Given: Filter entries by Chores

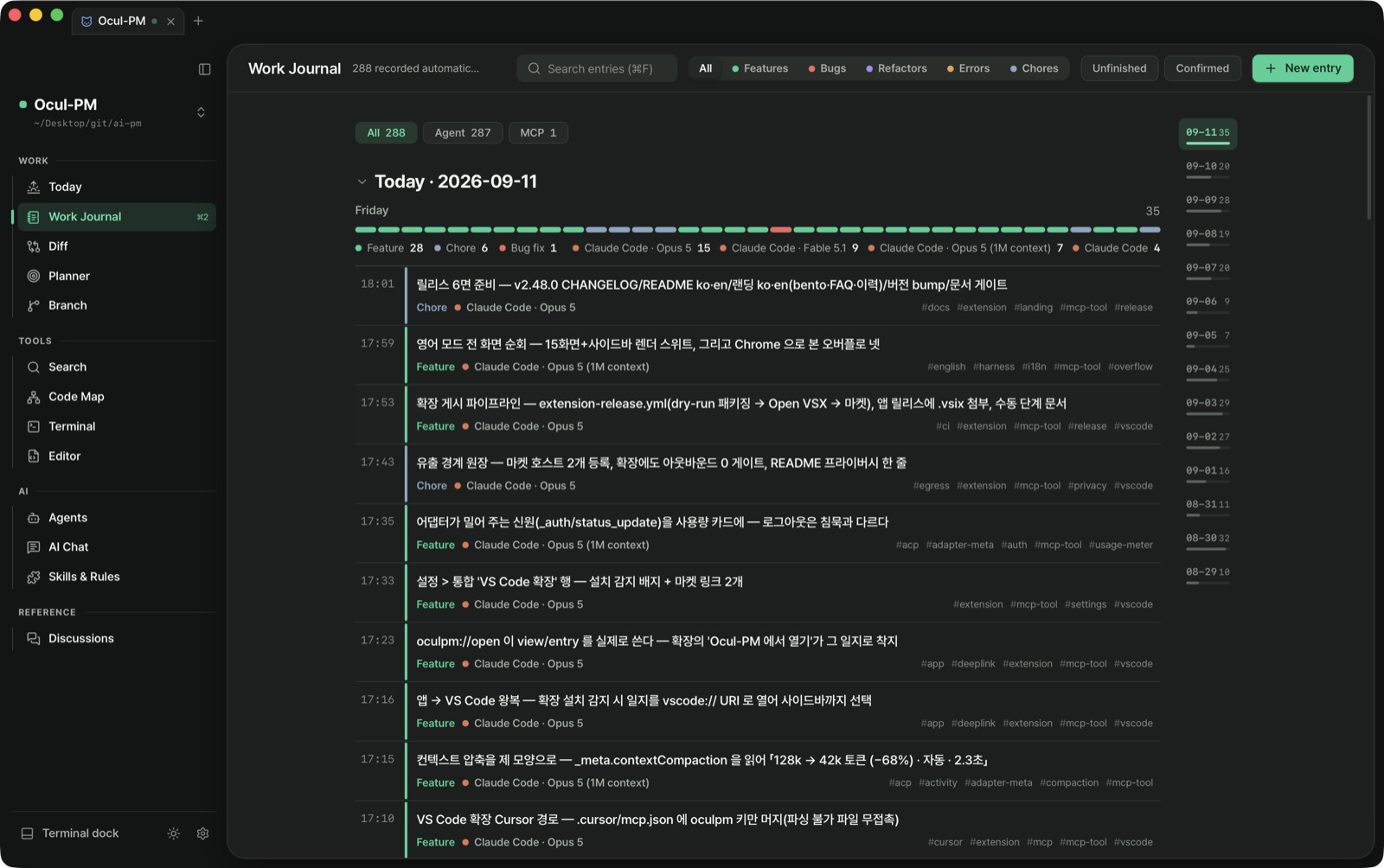Looking at the screenshot, I should click(1034, 68).
